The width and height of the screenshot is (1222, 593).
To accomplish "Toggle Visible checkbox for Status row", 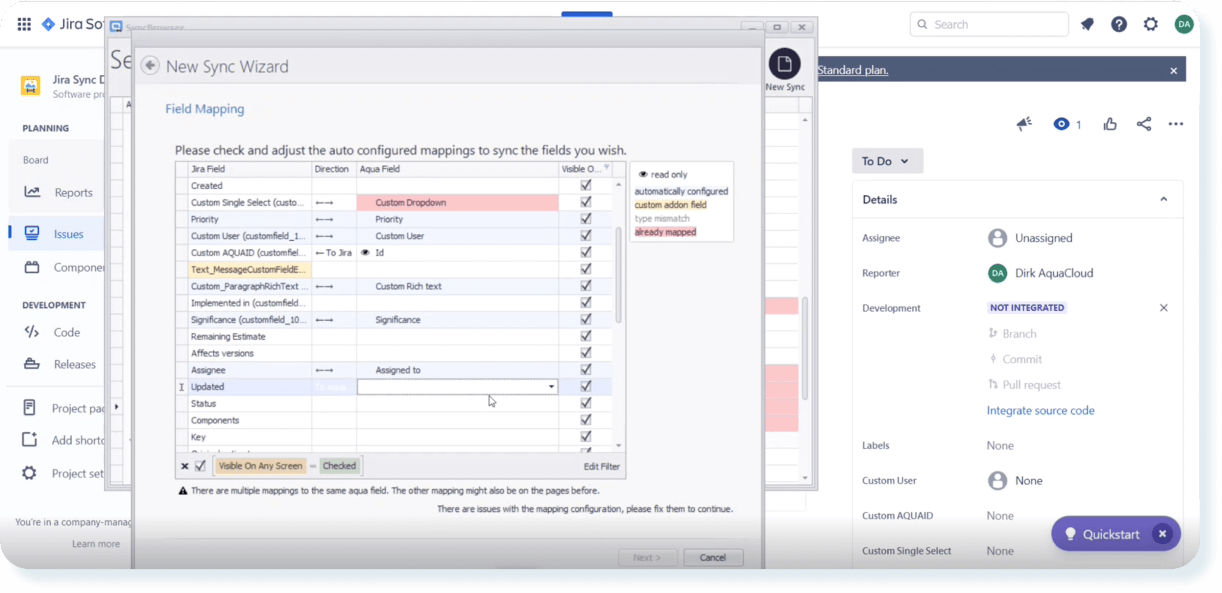I will (586, 403).
